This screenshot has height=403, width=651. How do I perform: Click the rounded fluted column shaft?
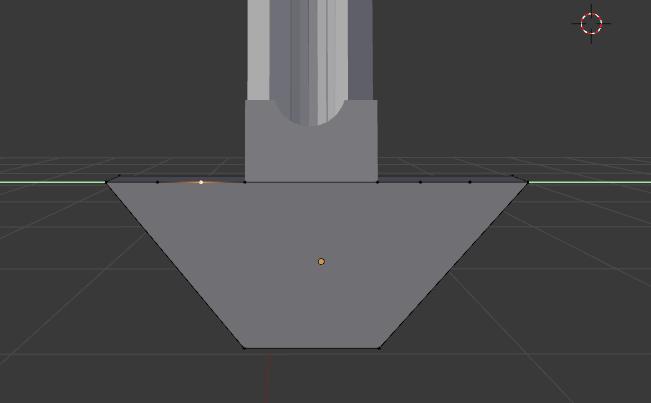point(310,50)
